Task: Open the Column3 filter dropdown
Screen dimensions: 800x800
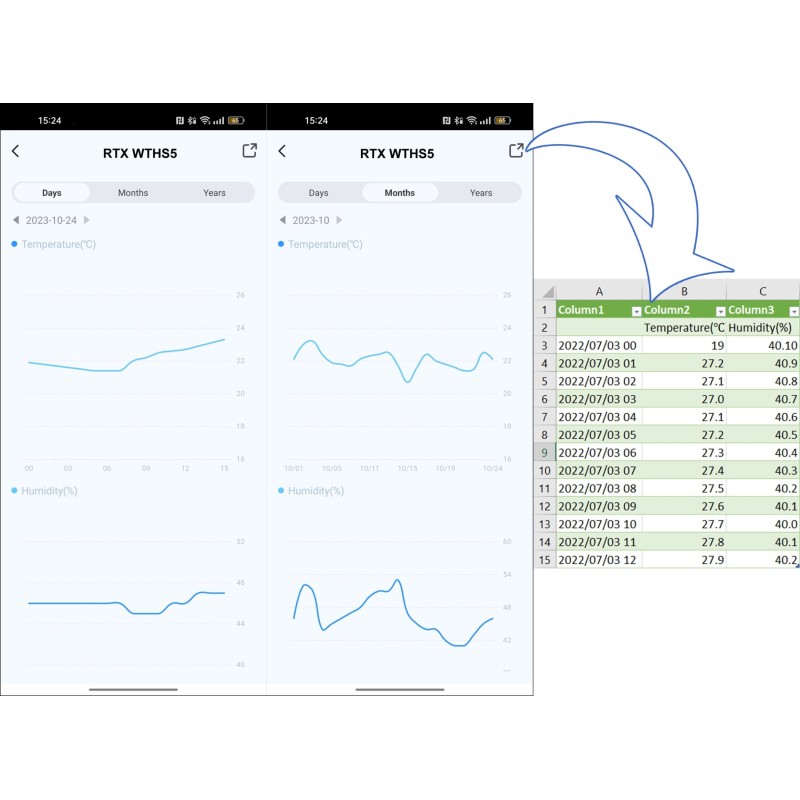Action: 794,311
